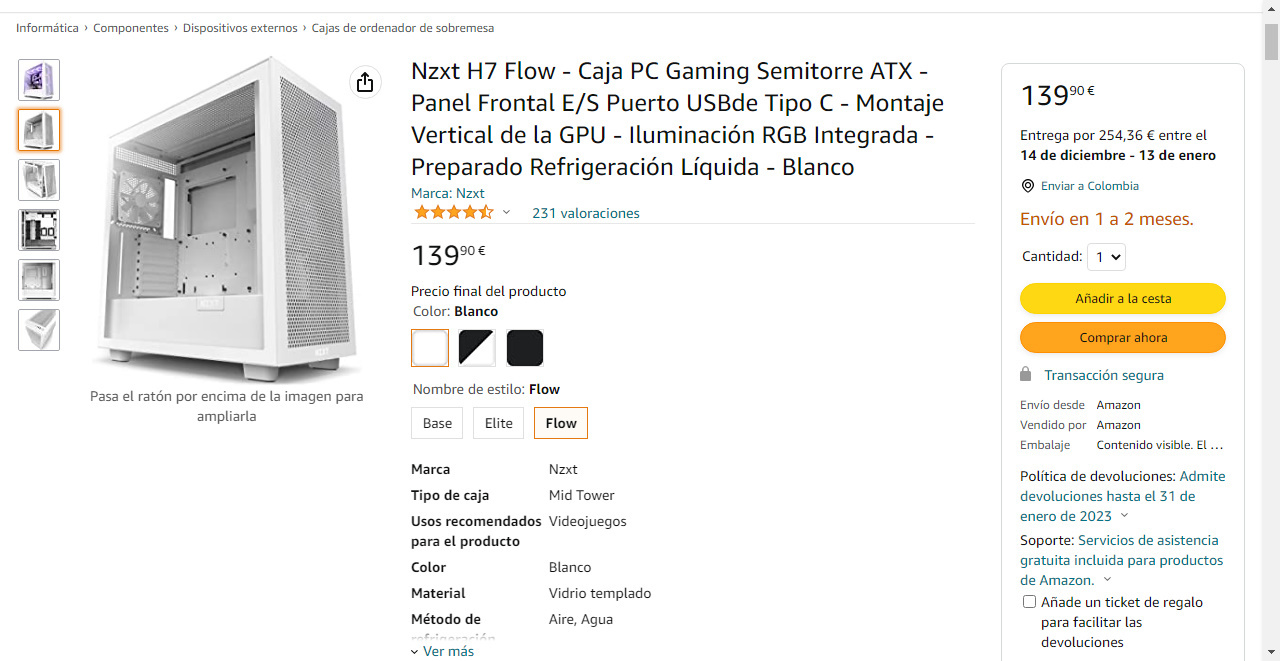
Task: Expand the rating breakdown chevron next to stars
Action: point(506,212)
